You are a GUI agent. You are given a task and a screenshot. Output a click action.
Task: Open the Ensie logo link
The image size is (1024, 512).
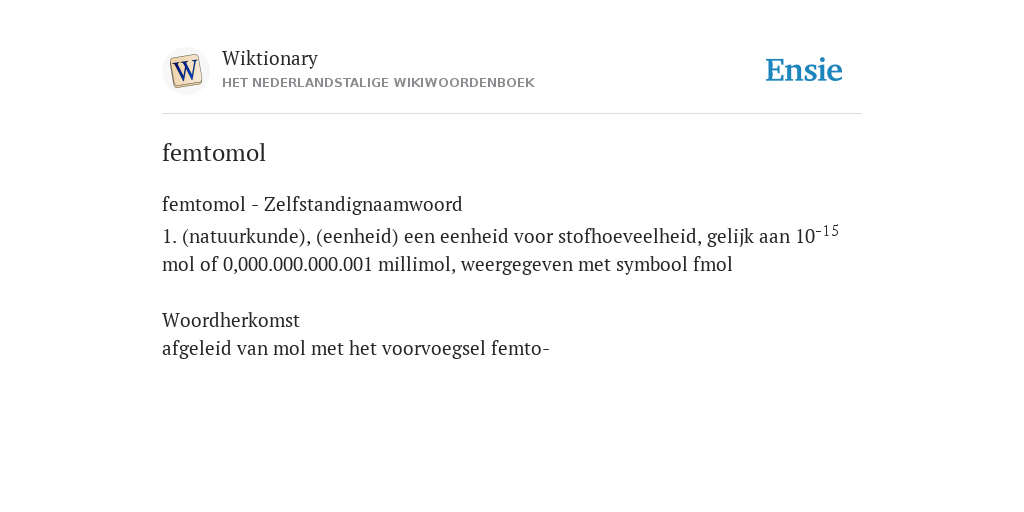click(x=804, y=71)
